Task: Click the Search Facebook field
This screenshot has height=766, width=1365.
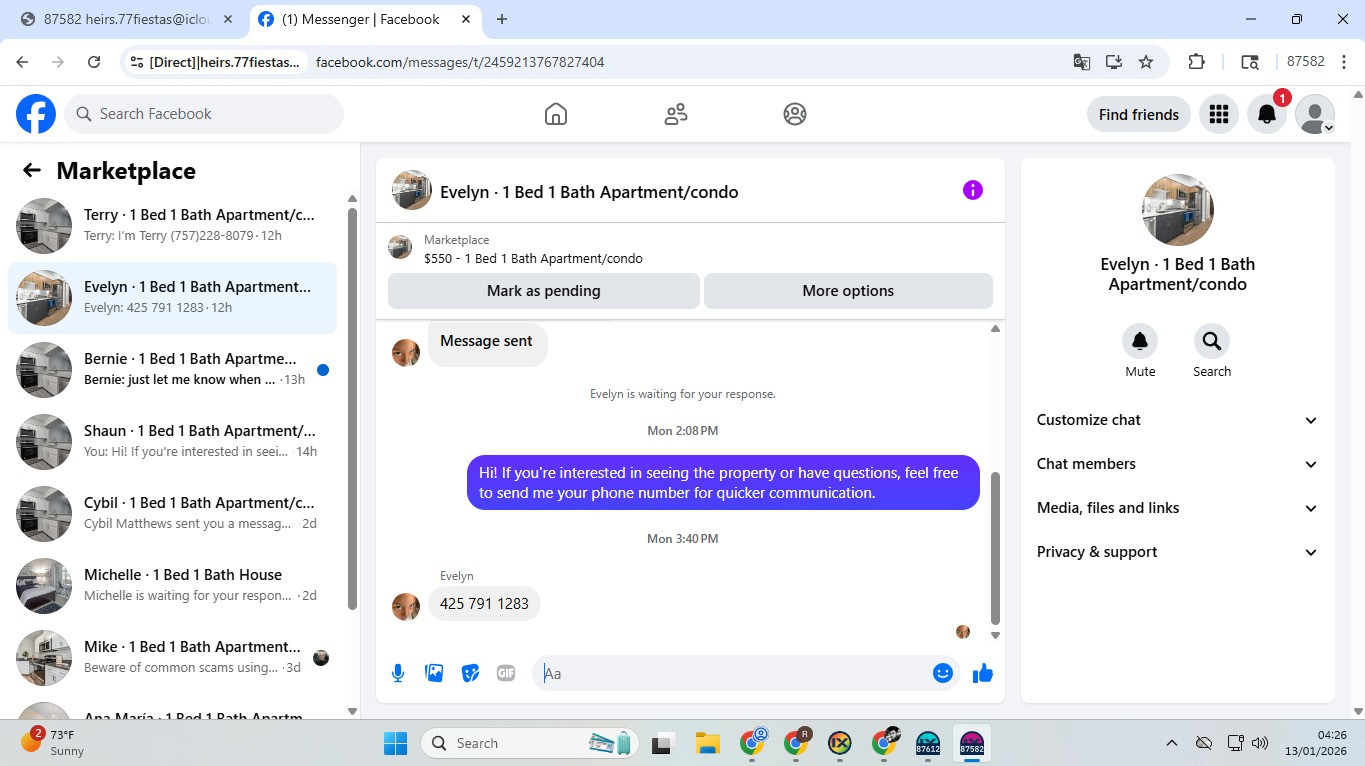Action: click(204, 114)
